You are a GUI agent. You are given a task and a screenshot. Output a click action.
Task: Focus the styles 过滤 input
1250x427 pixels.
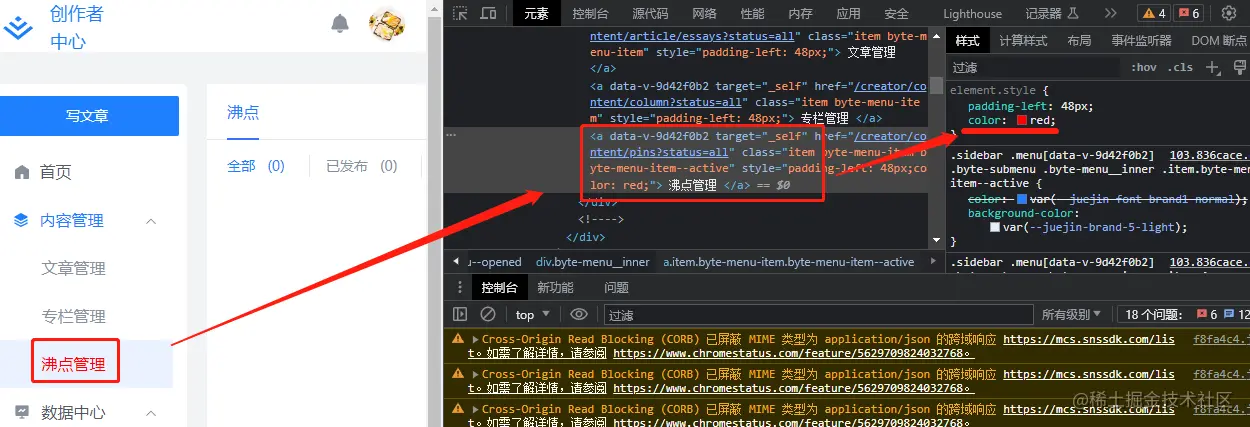tap(1034, 67)
